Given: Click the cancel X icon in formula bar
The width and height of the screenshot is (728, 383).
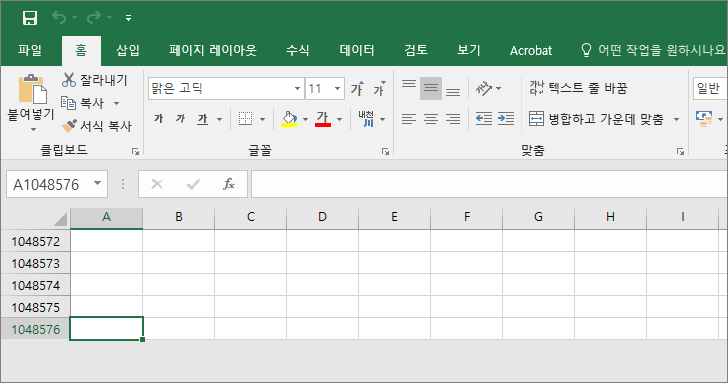Looking at the screenshot, I should pyautogui.click(x=157, y=184).
